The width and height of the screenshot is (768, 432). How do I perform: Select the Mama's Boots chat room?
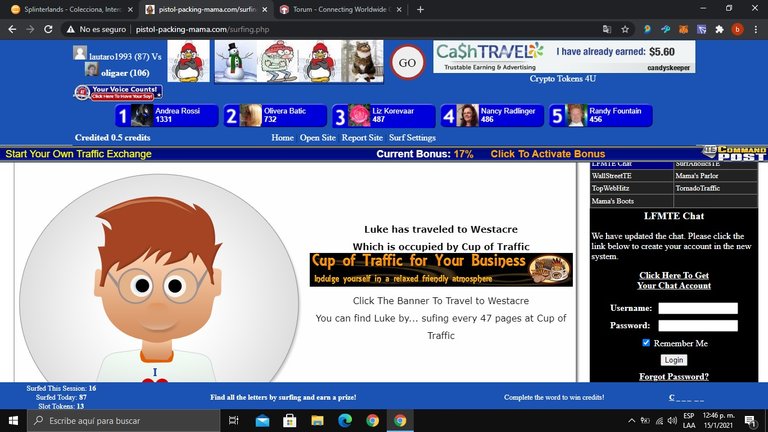coord(631,201)
